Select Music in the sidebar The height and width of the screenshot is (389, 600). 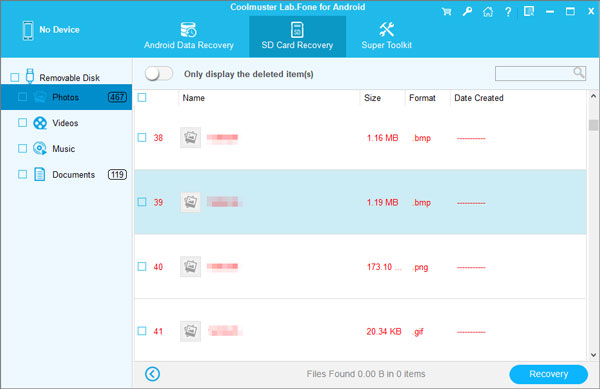[x=66, y=148]
